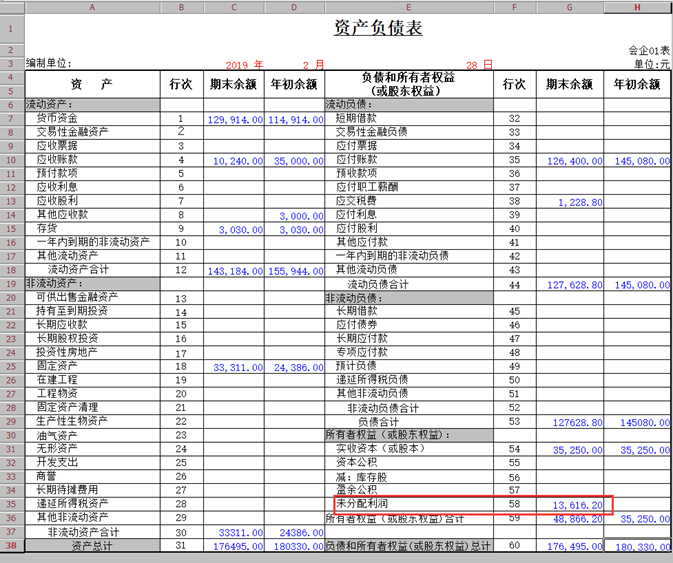Select line number cell 58
Screen dimensions: 673x563
(514, 503)
